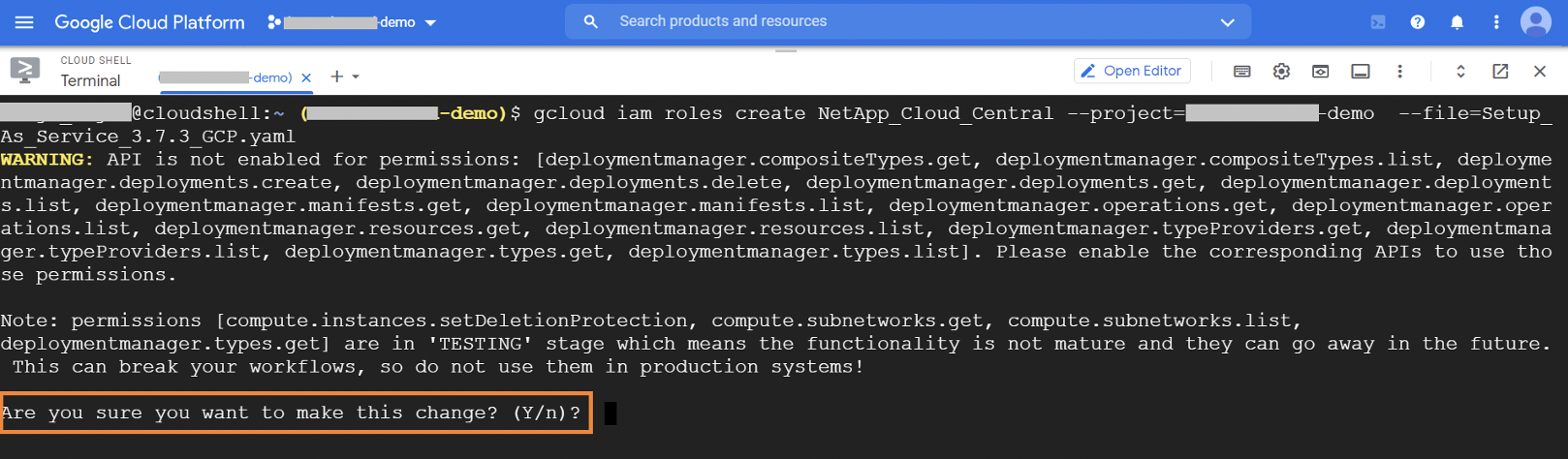Activate Cloud Shell from top bar icon
Screen dimensions: 1568x459
(x=1377, y=22)
